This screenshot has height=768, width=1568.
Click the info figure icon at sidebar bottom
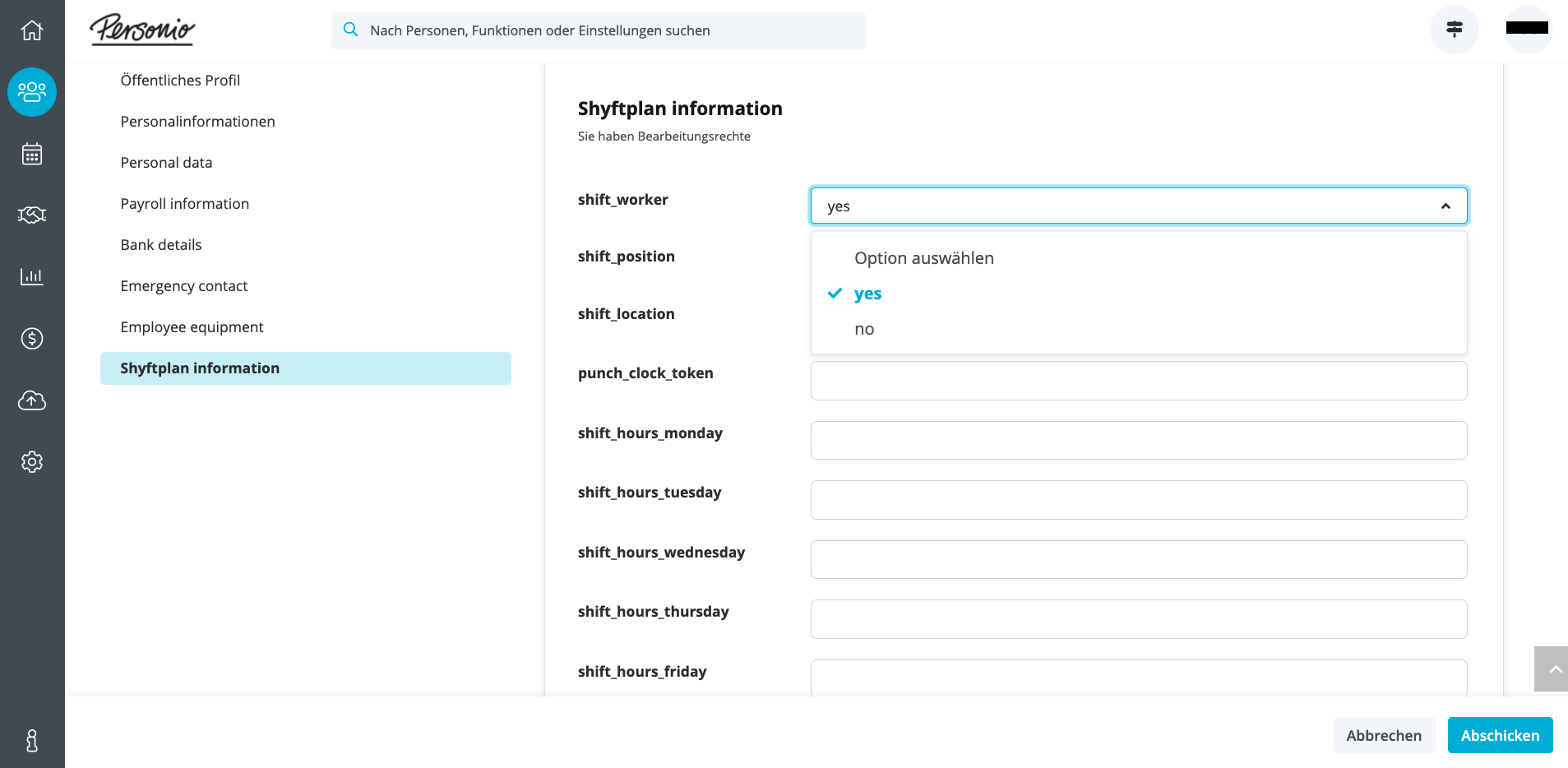[32, 741]
